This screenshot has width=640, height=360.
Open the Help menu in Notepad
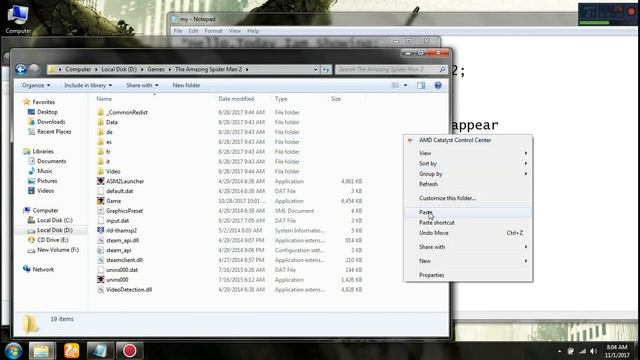point(253,31)
